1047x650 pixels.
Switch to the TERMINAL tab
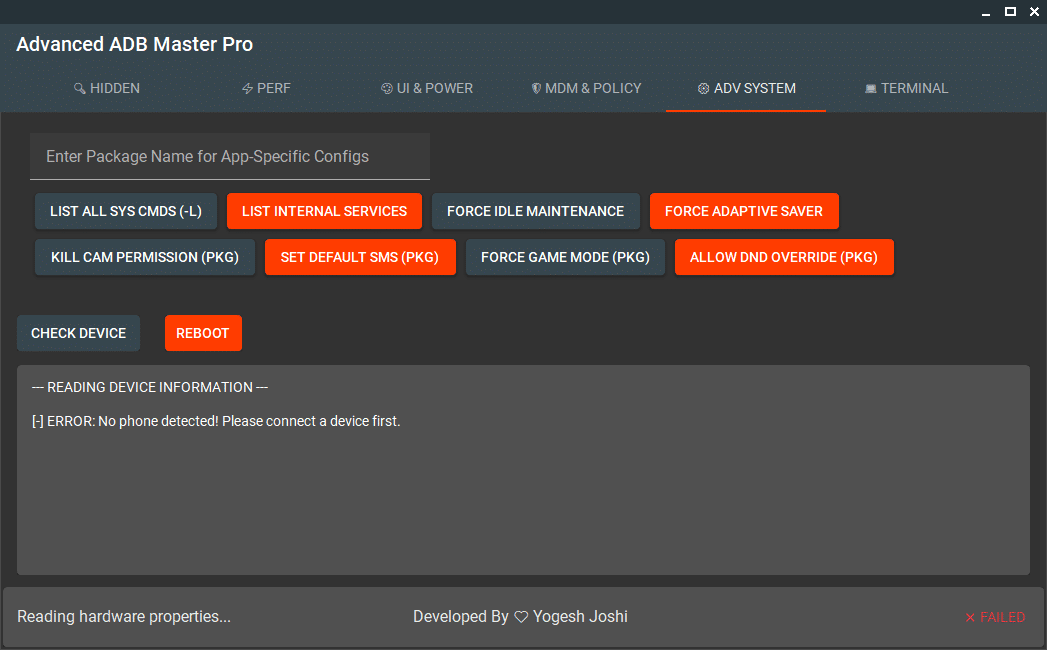click(906, 88)
